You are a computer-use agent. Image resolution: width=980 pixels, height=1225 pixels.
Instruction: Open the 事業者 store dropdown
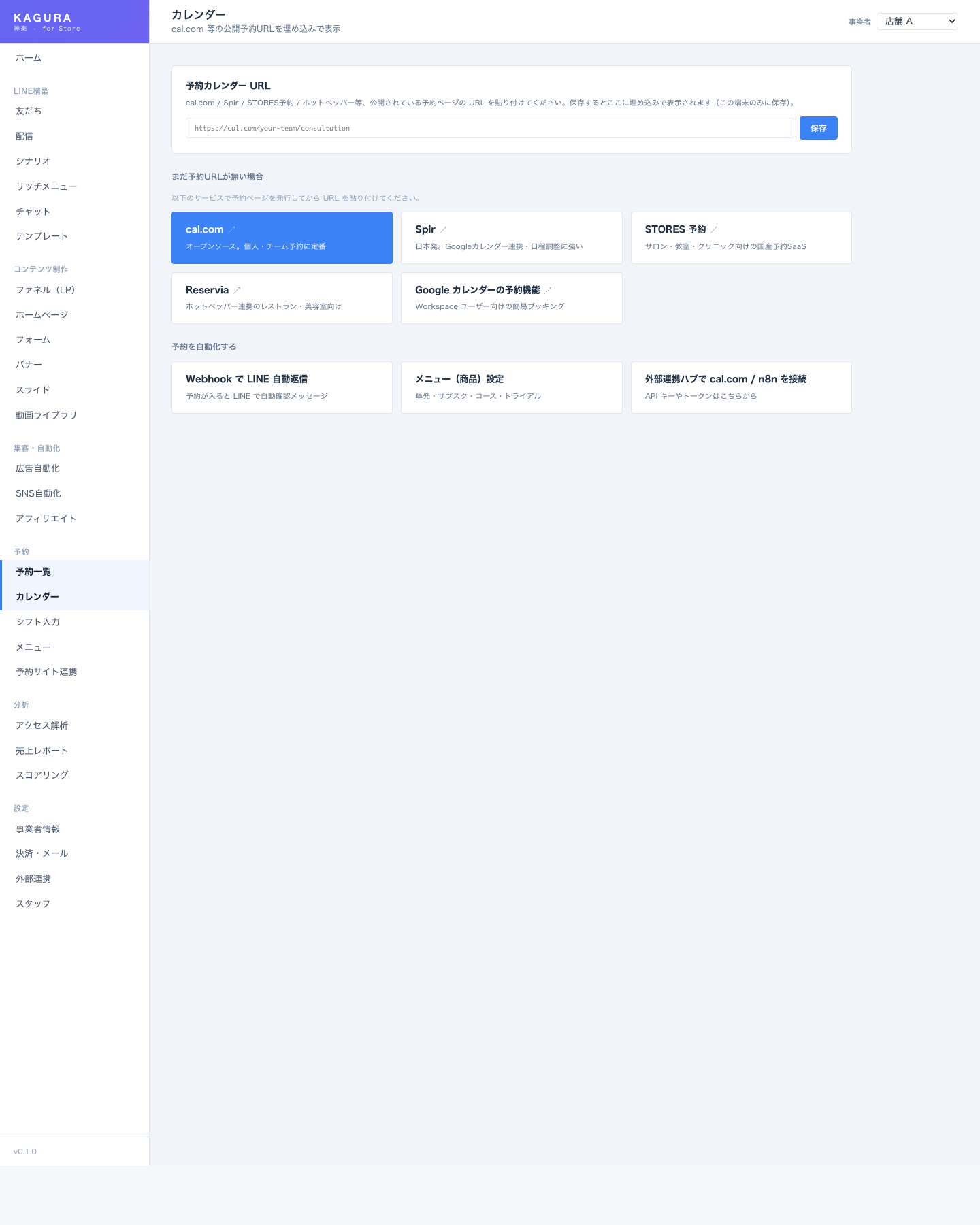tap(917, 22)
